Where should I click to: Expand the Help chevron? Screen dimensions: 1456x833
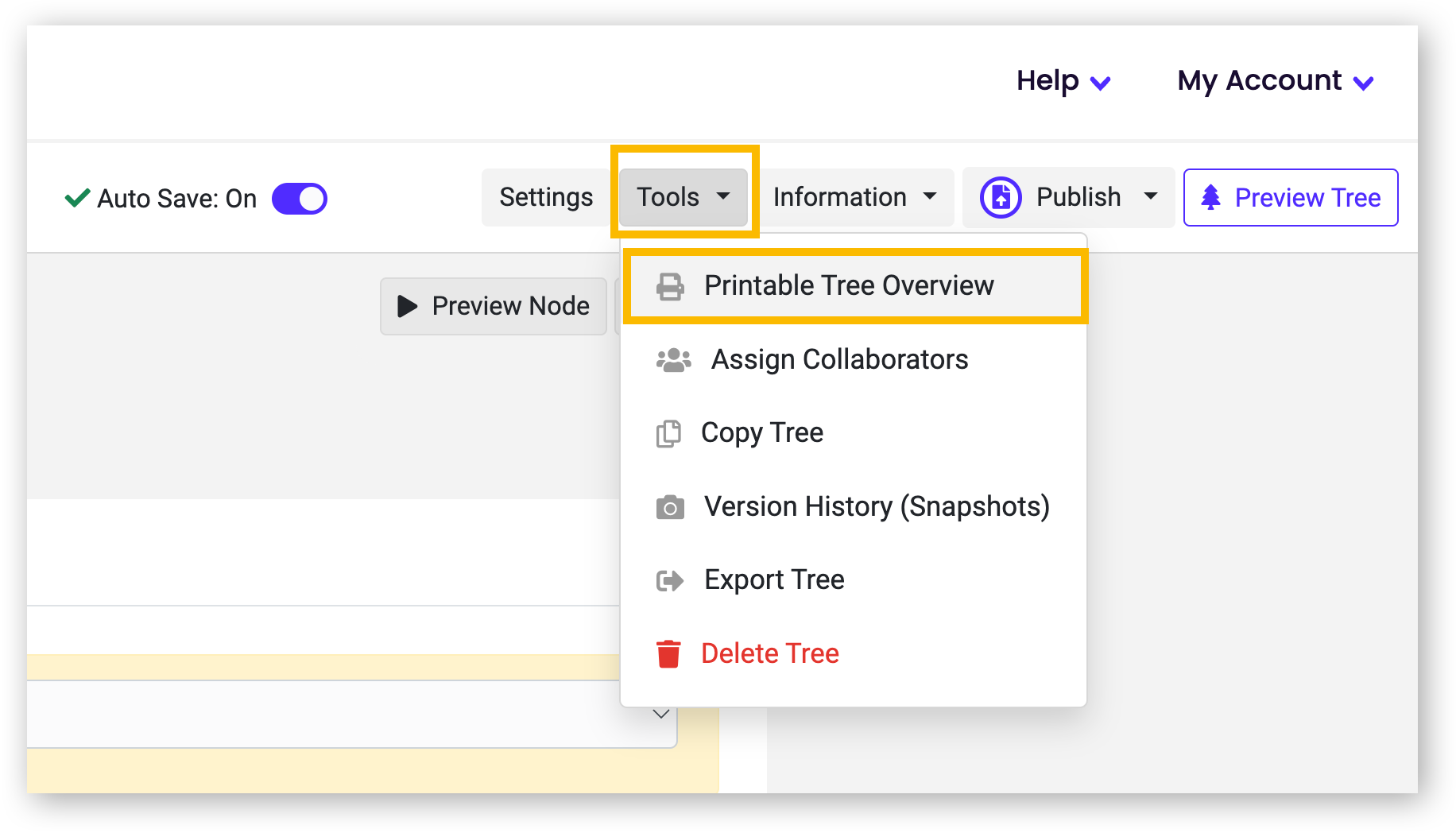(1101, 82)
